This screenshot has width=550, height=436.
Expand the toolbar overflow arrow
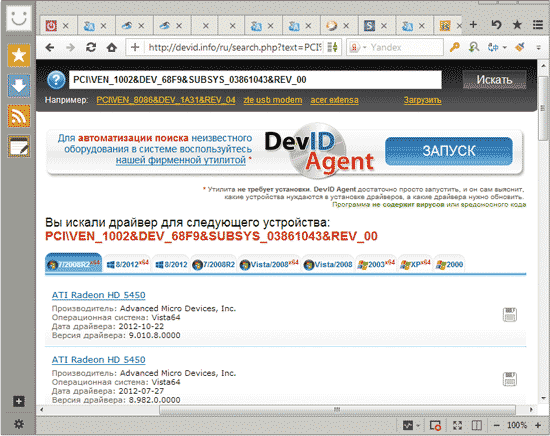(538, 47)
